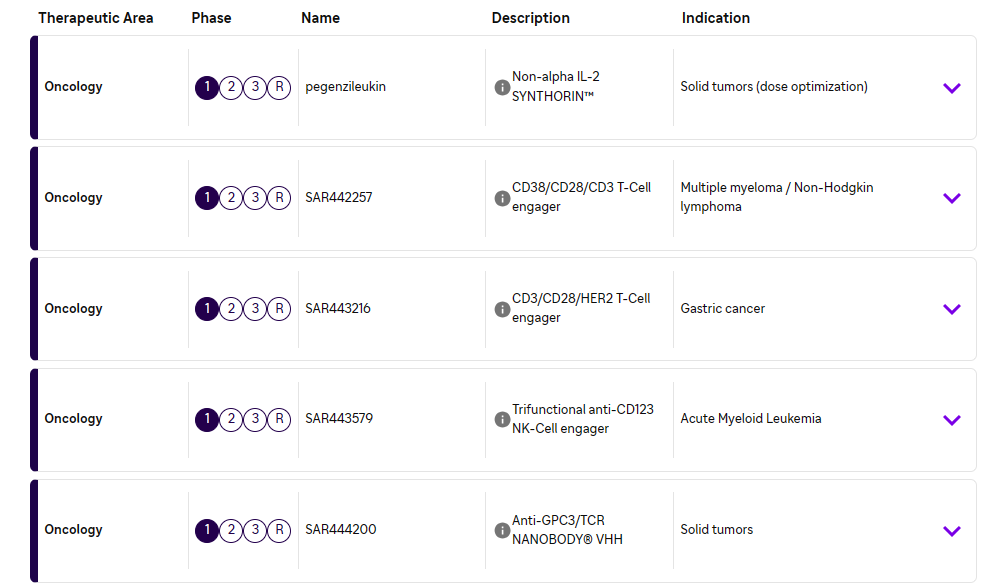This screenshot has width=983, height=586.
Task: Click phase 2 circle for SAR443579
Action: [231, 419]
